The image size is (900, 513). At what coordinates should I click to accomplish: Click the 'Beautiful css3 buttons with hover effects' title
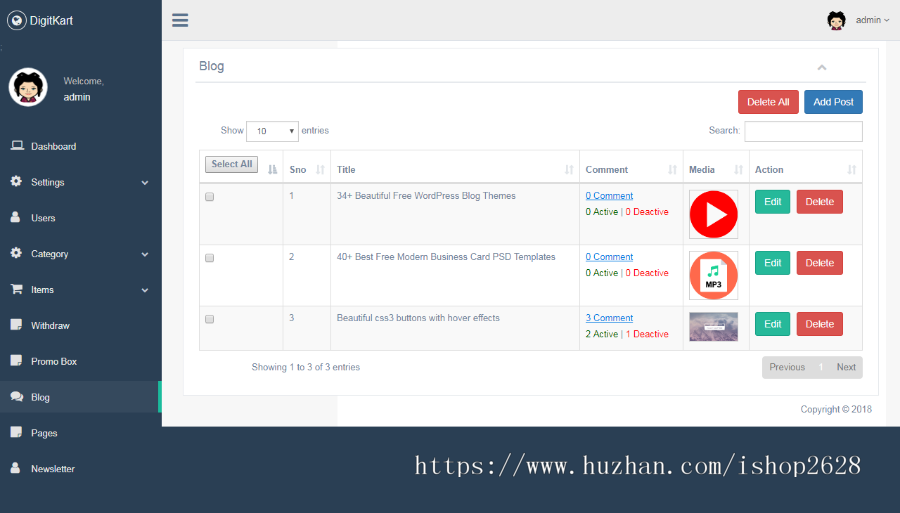[x=418, y=318]
